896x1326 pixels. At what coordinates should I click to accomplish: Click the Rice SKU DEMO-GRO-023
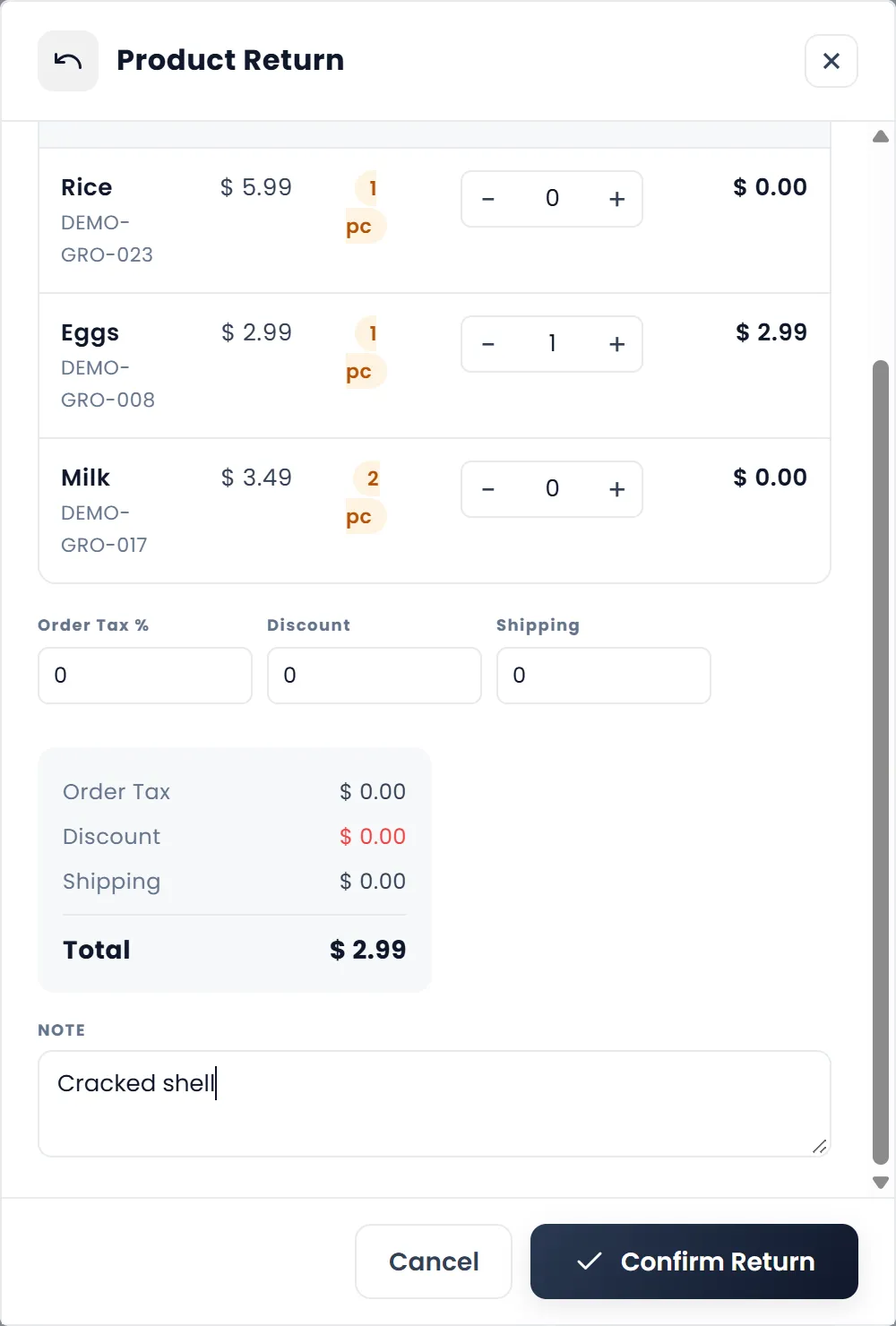point(107,238)
